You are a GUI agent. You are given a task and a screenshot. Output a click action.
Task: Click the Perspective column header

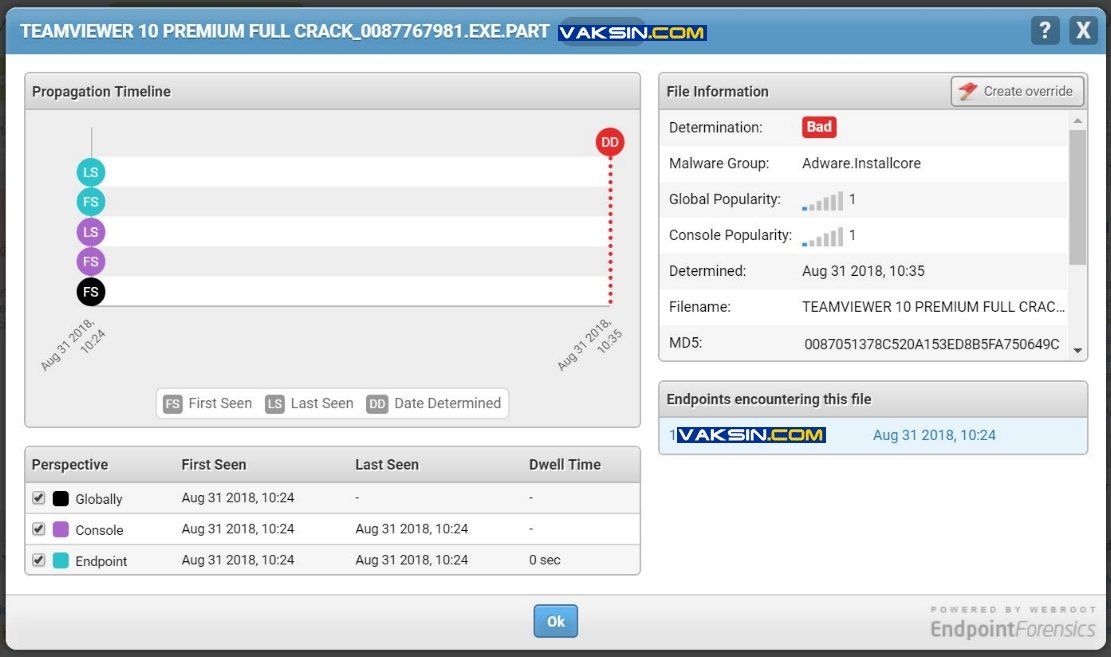pos(70,465)
